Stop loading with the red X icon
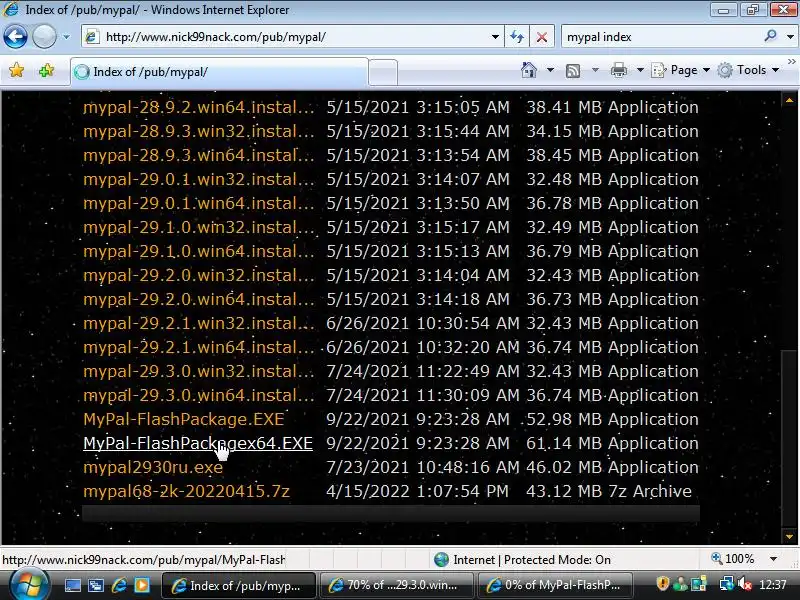 542,37
